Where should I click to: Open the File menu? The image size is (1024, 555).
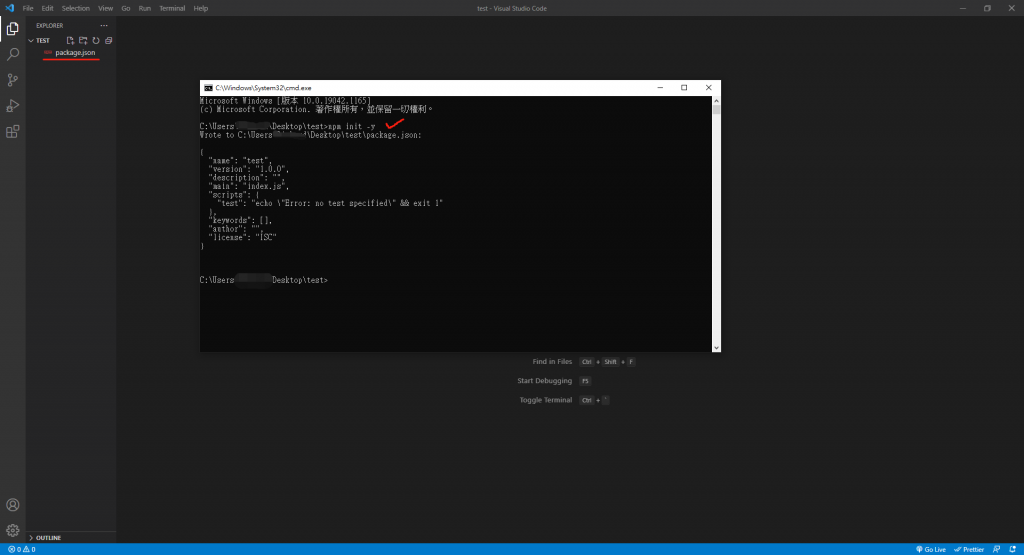28,8
